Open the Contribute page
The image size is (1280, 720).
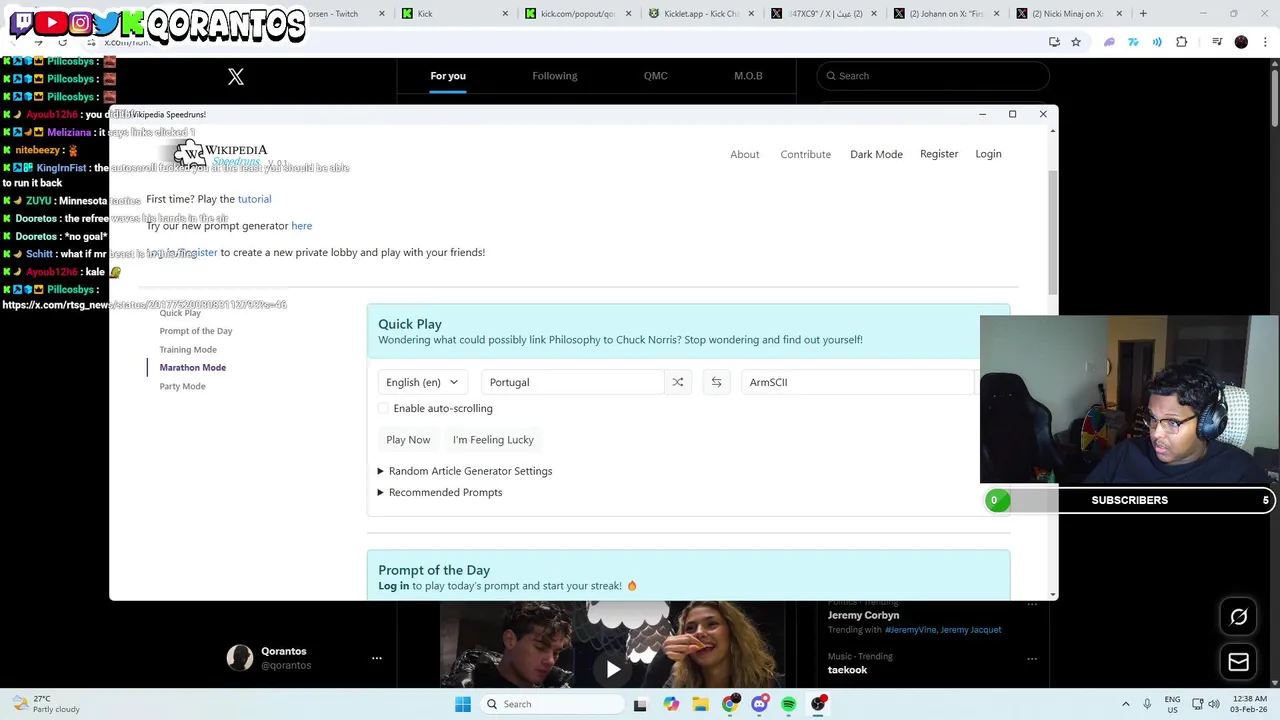click(806, 154)
